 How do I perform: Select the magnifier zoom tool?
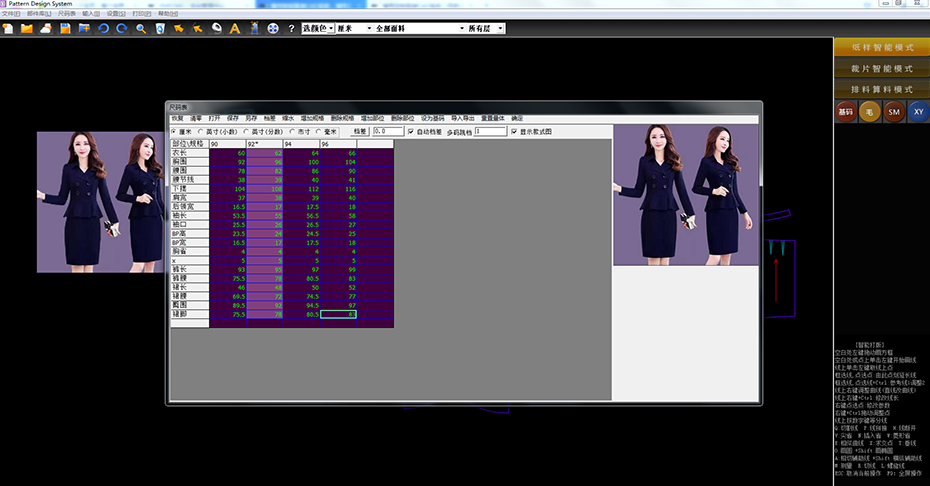tap(141, 29)
